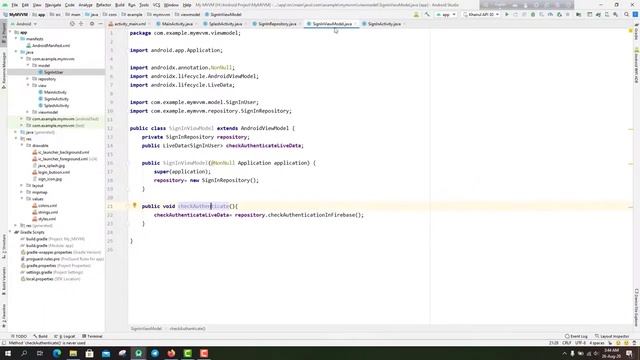Collapse all with the project panel arrows icon
The width and height of the screenshot is (640, 360).
tap(81, 24)
